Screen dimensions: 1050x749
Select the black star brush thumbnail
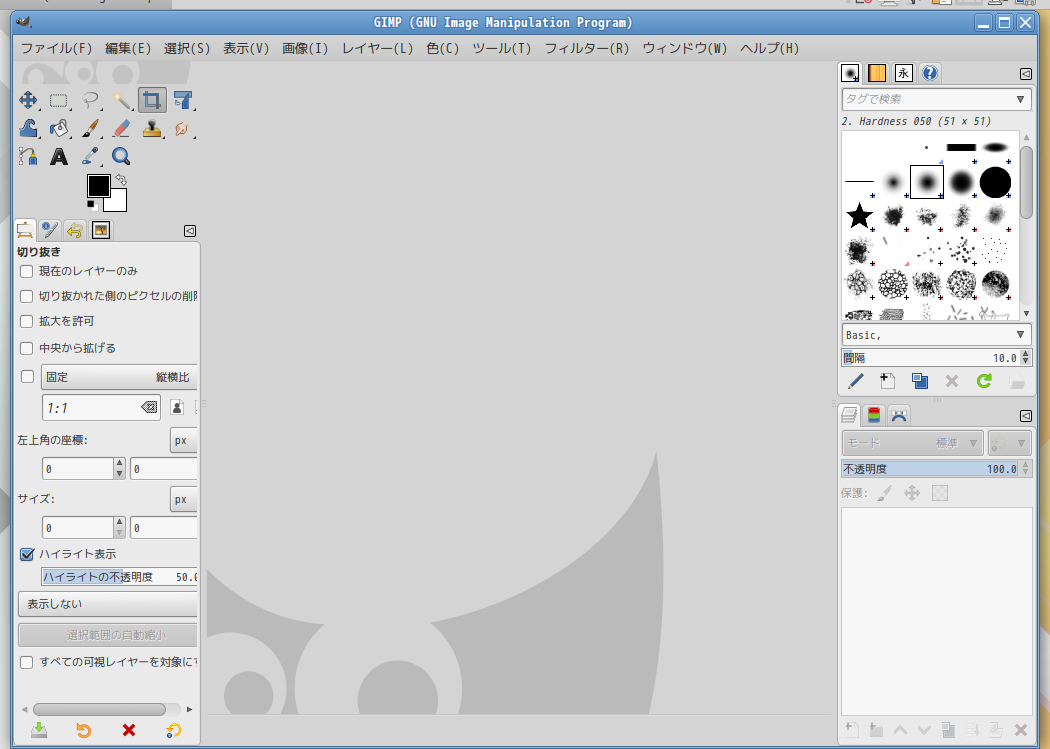click(859, 216)
